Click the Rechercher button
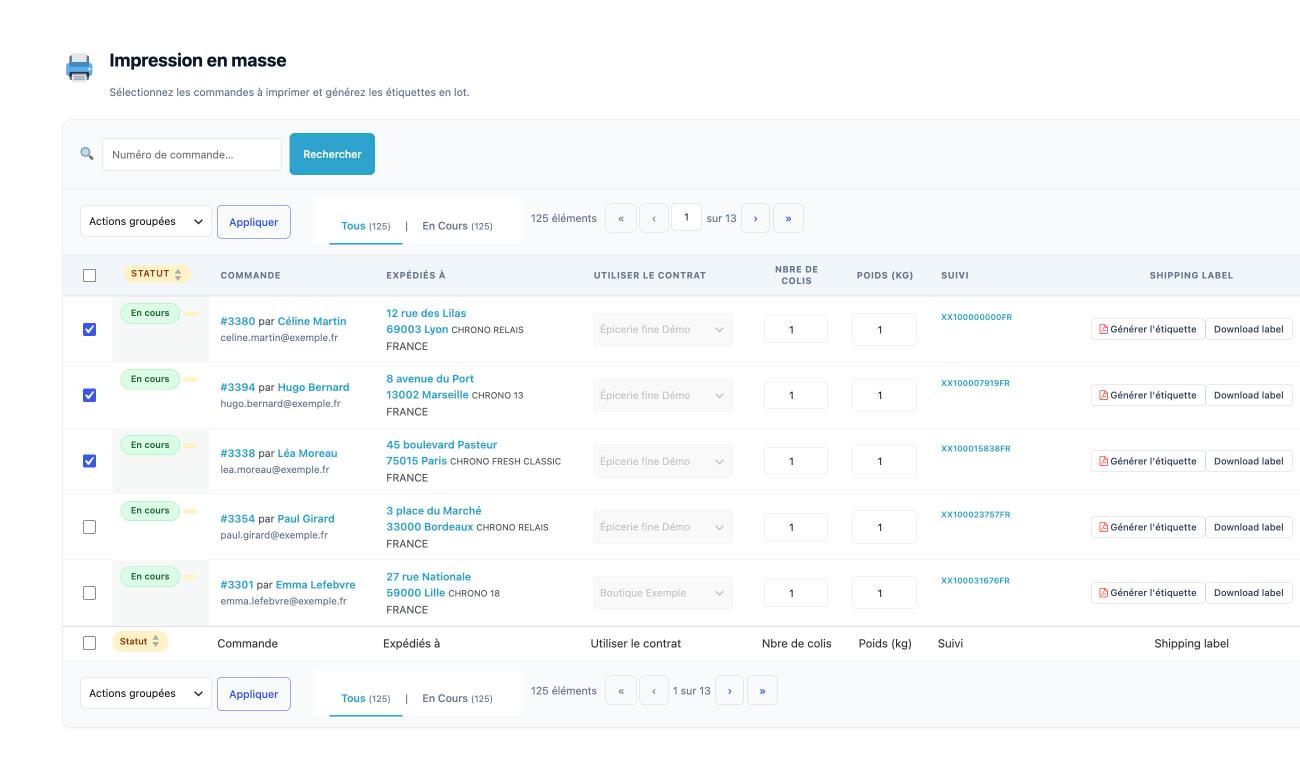This screenshot has height=757, width=1300. click(332, 154)
